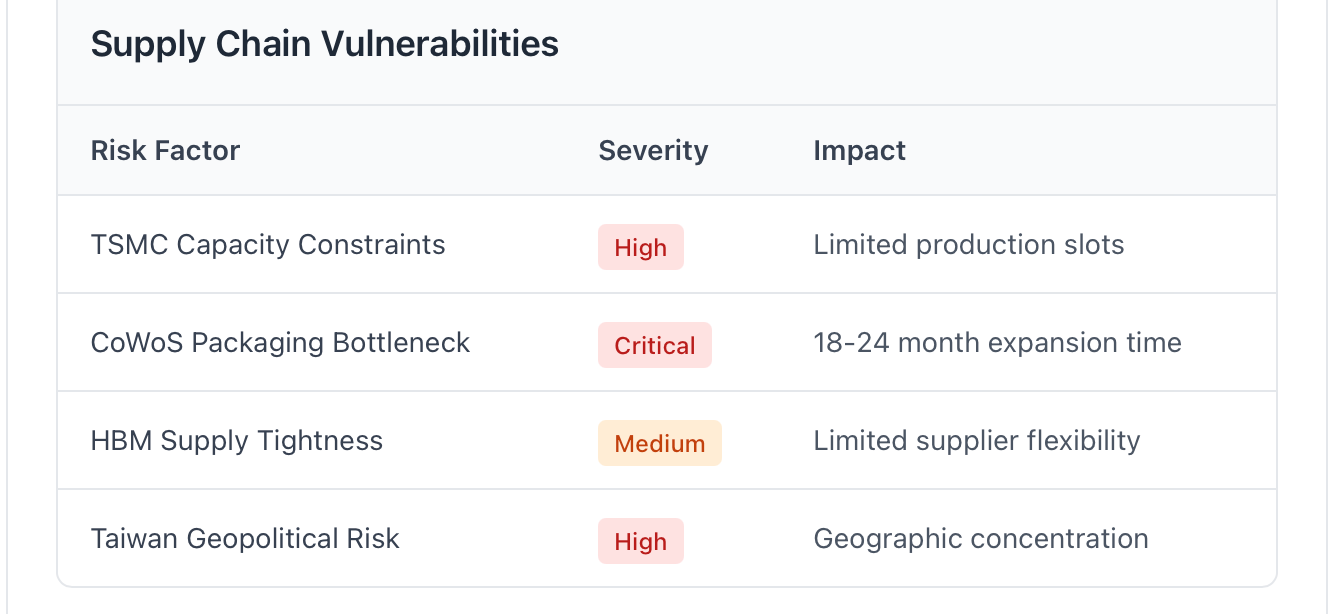
Task: Select HBM Supply Tightness row label
Action: click(x=237, y=441)
